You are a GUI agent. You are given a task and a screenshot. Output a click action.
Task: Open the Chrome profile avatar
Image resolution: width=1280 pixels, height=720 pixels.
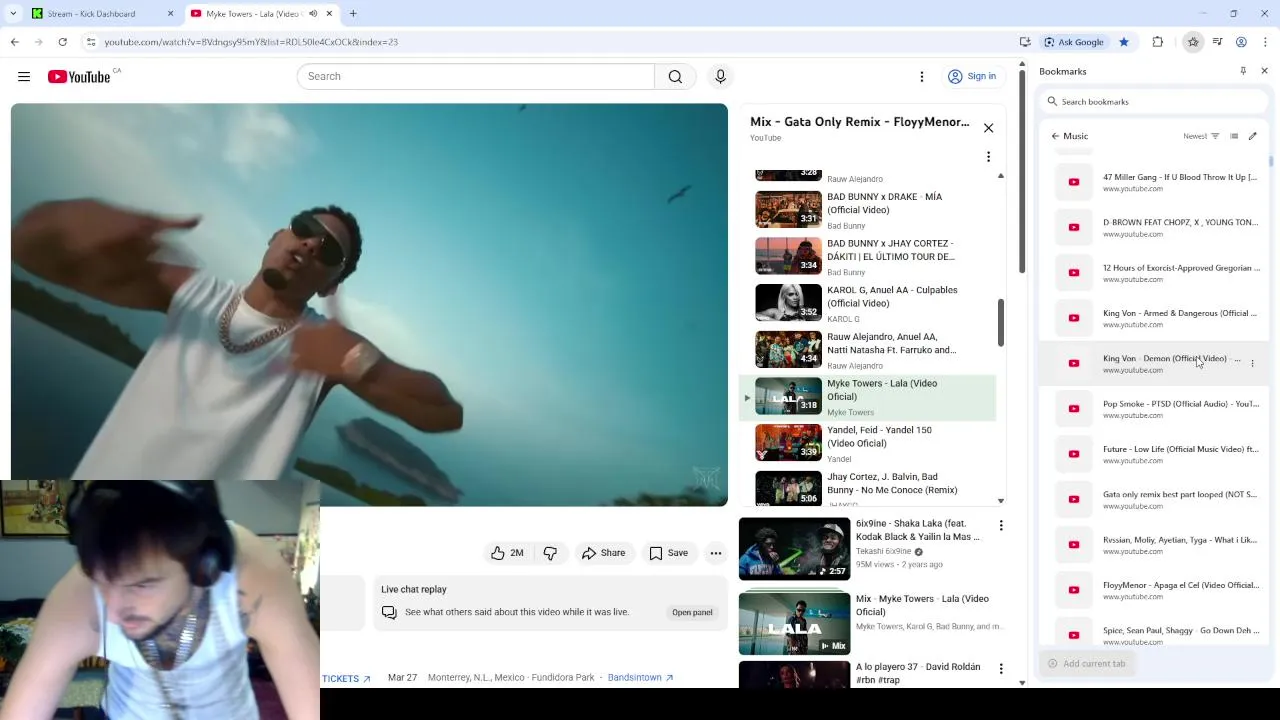[x=1241, y=42]
